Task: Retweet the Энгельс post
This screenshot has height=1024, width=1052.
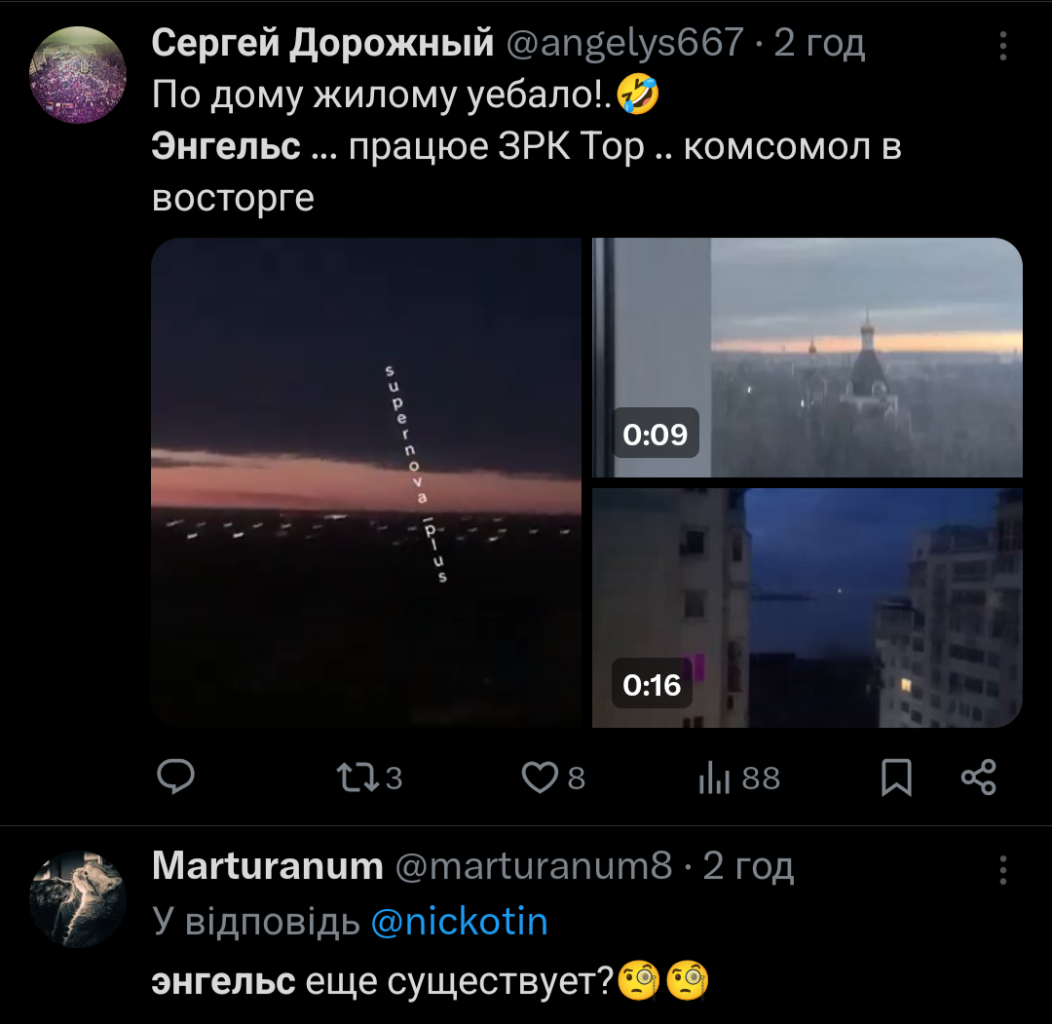Action: (x=356, y=778)
